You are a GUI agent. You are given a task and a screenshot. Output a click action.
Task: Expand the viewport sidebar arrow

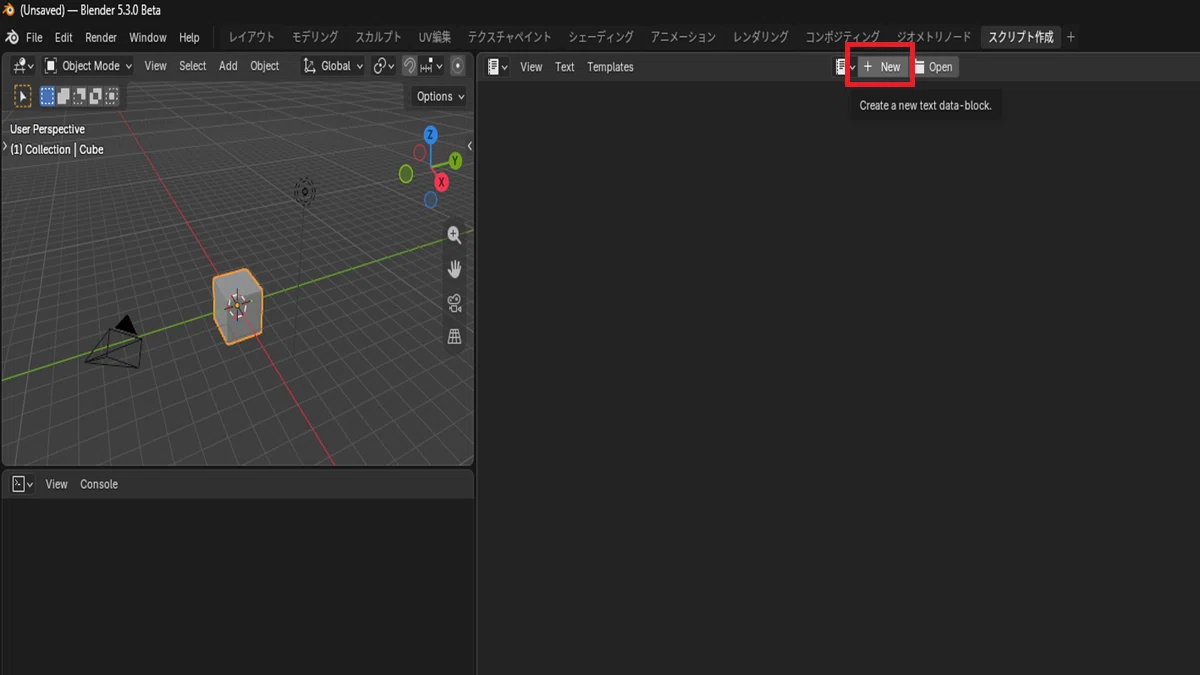pyautogui.click(x=470, y=146)
